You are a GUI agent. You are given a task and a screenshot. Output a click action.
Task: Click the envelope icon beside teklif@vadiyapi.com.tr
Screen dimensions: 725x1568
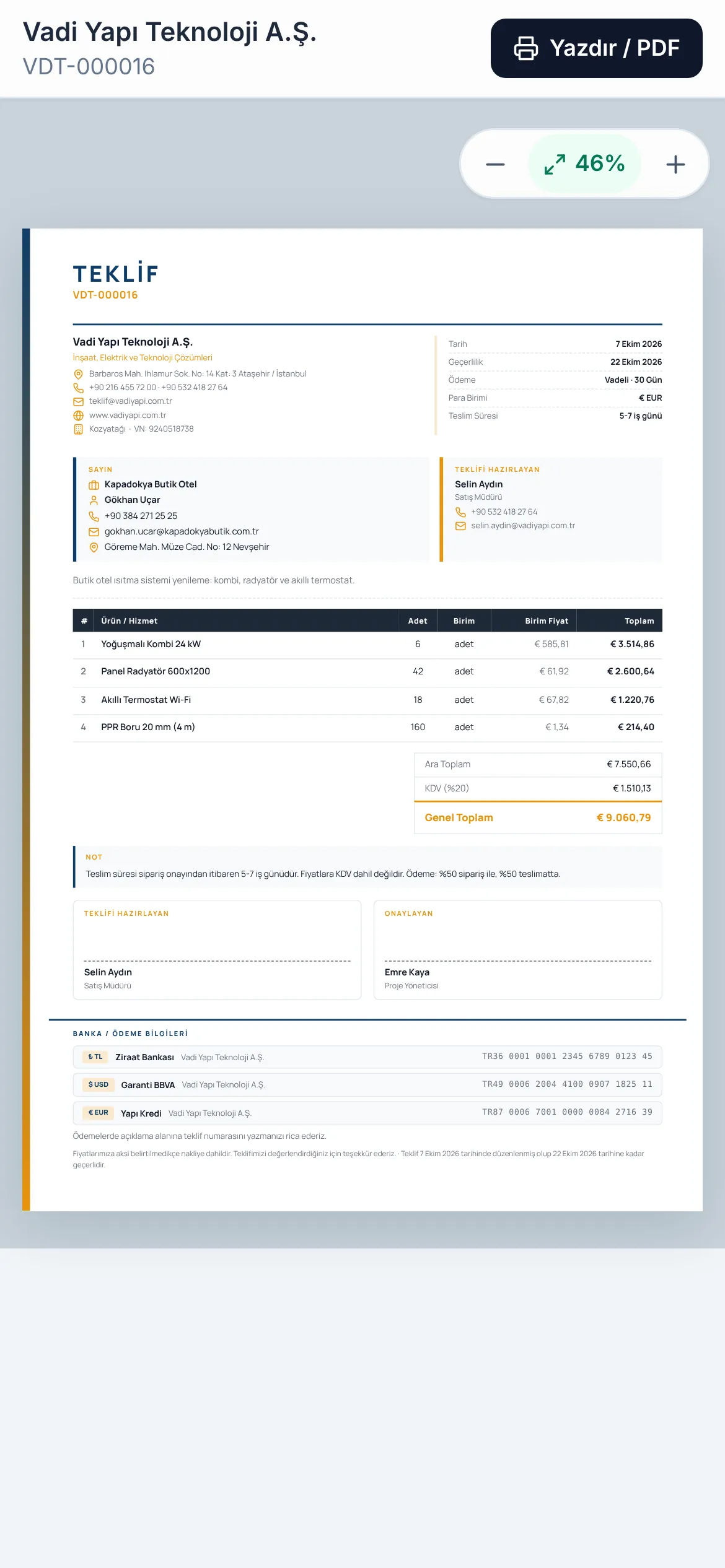coord(79,401)
